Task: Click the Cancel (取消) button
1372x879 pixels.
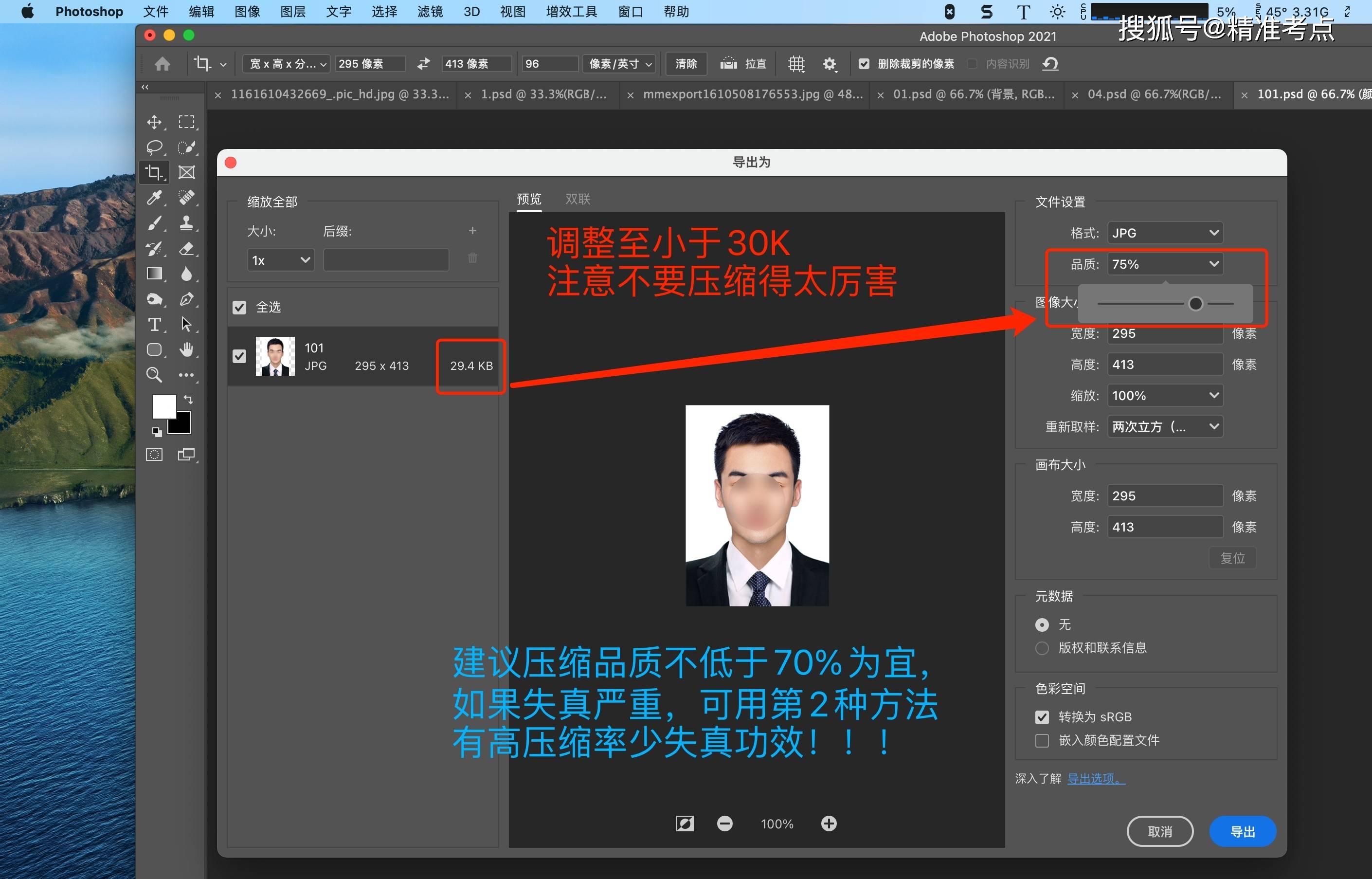Action: (x=1160, y=832)
